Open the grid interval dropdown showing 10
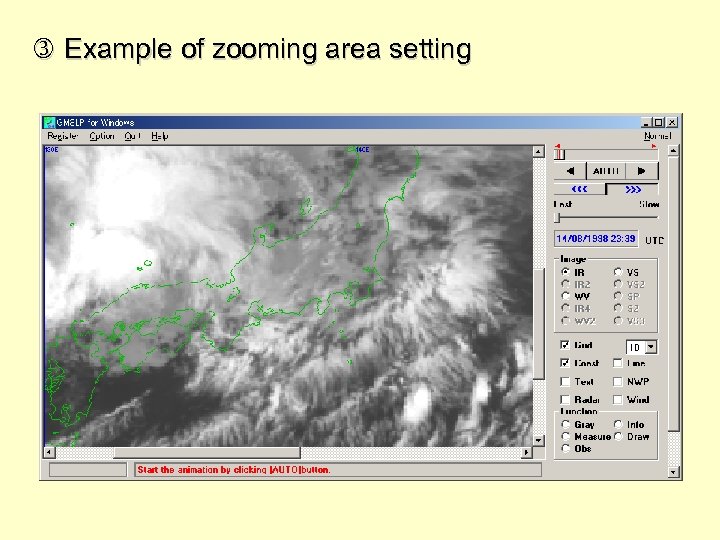The height and width of the screenshot is (540, 720). pos(651,347)
